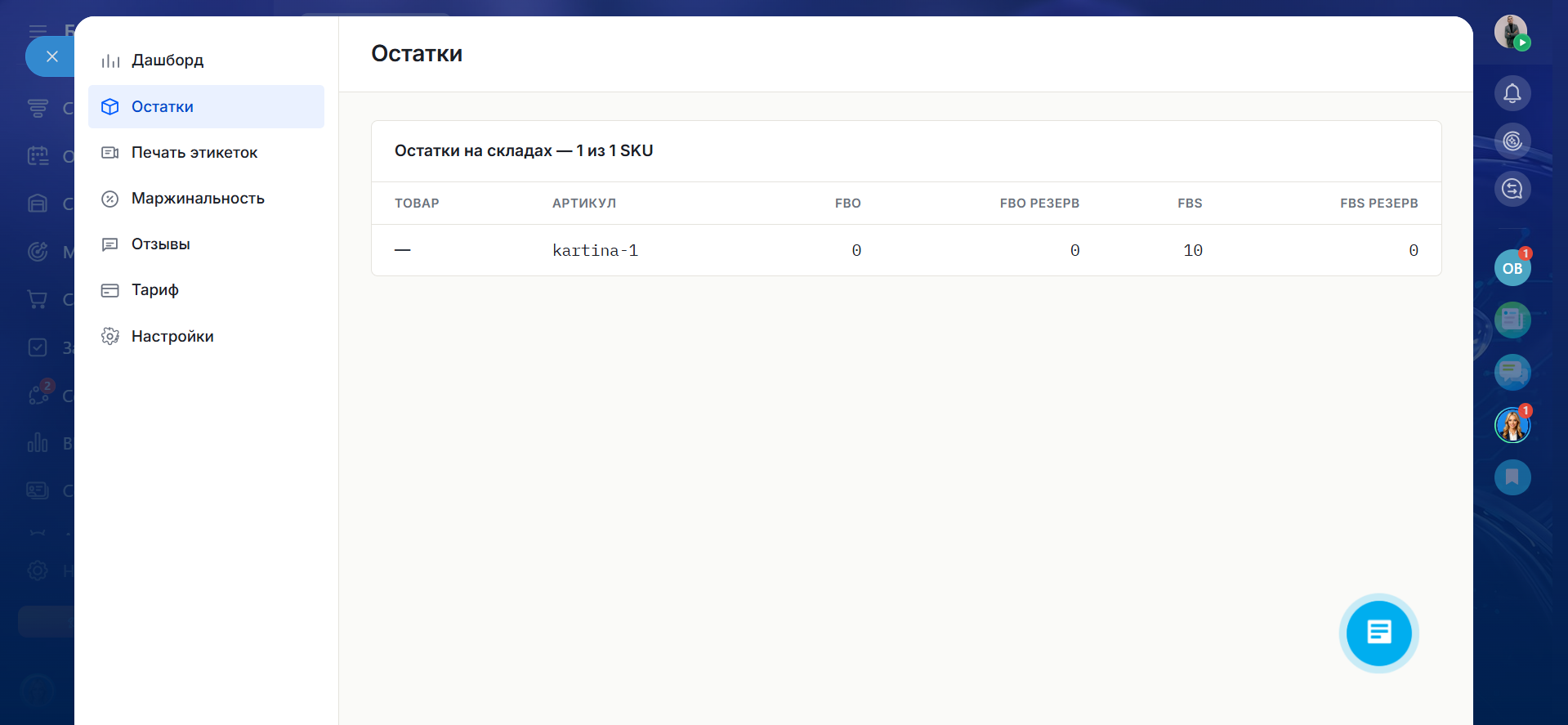Click the Тариф card icon
Viewport: 1568px width, 725px height.
click(x=110, y=290)
